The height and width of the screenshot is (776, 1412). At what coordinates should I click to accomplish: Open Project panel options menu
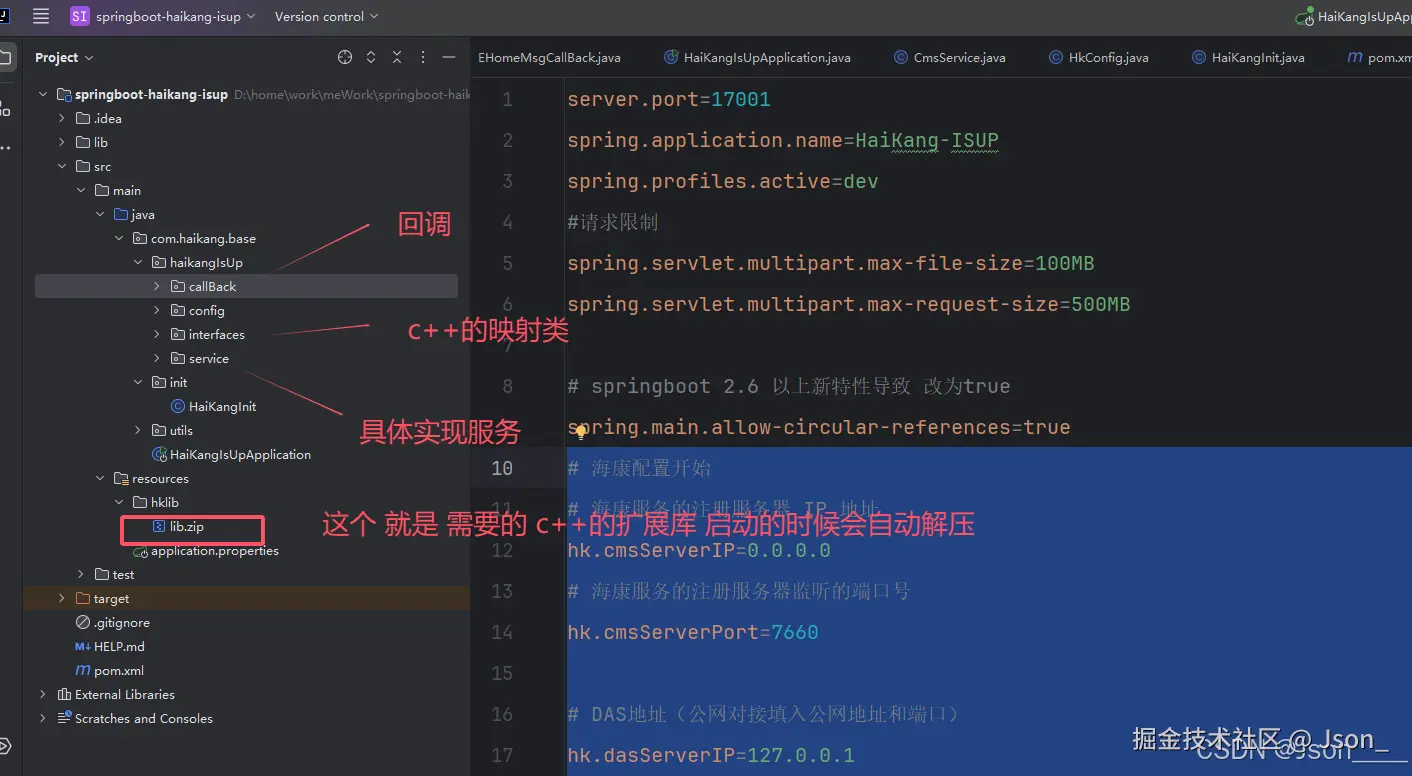coord(423,57)
